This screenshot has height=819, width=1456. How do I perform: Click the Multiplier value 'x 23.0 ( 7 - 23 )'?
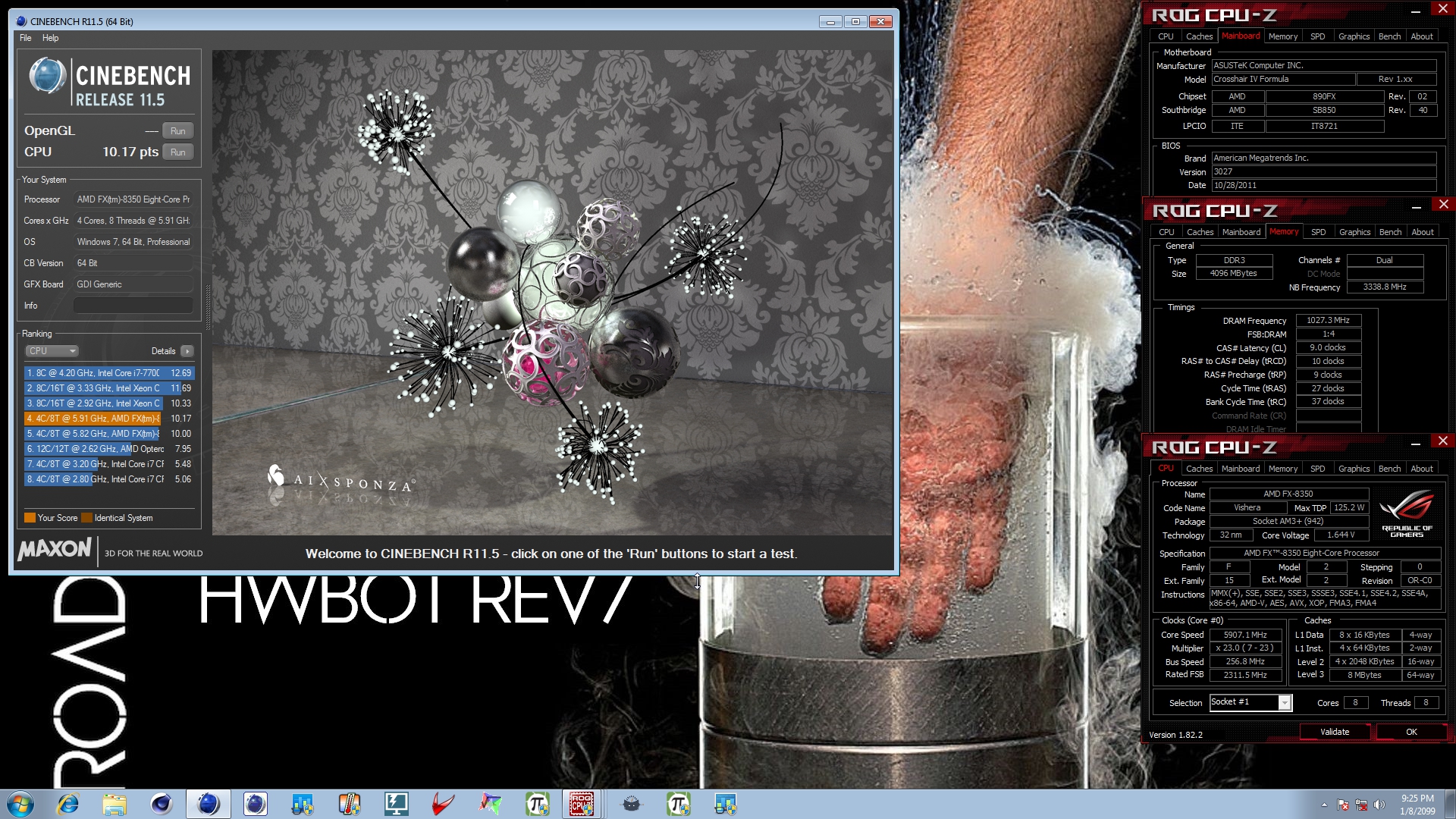1245,648
